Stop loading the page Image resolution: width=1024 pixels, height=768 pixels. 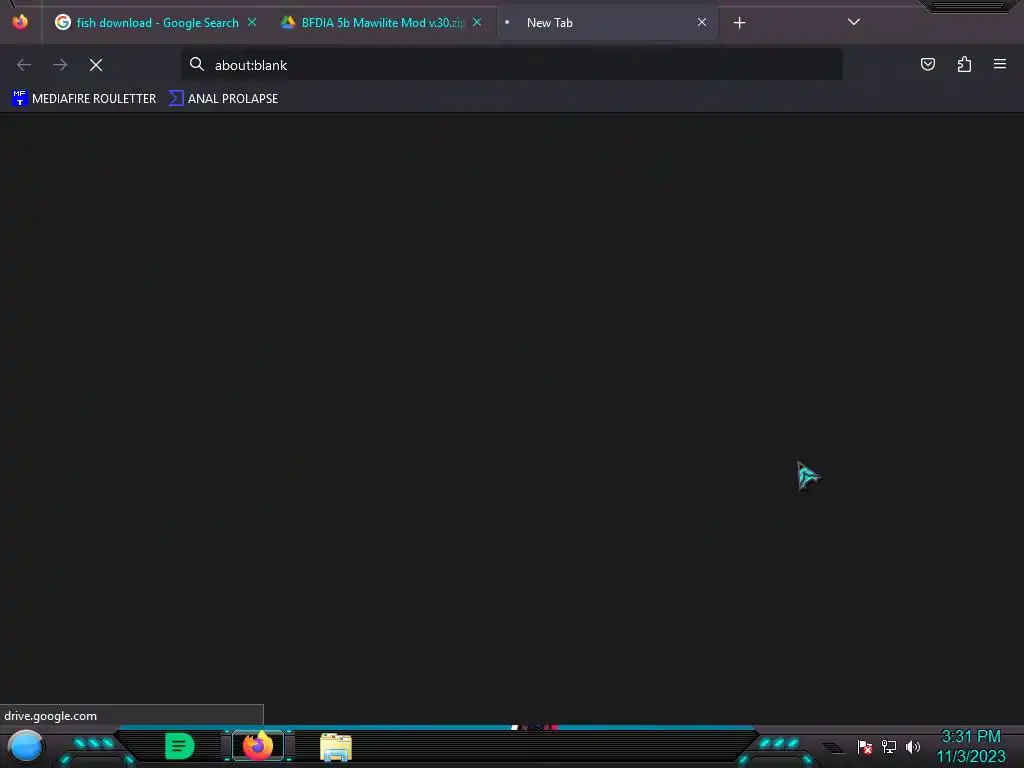[96, 65]
